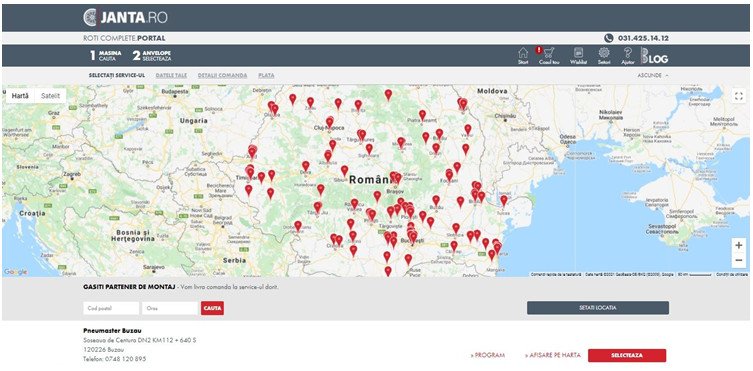Image resolution: width=753 pixels, height=371 pixels.
Task: Switch map to Satelit view
Action: [x=50, y=96]
